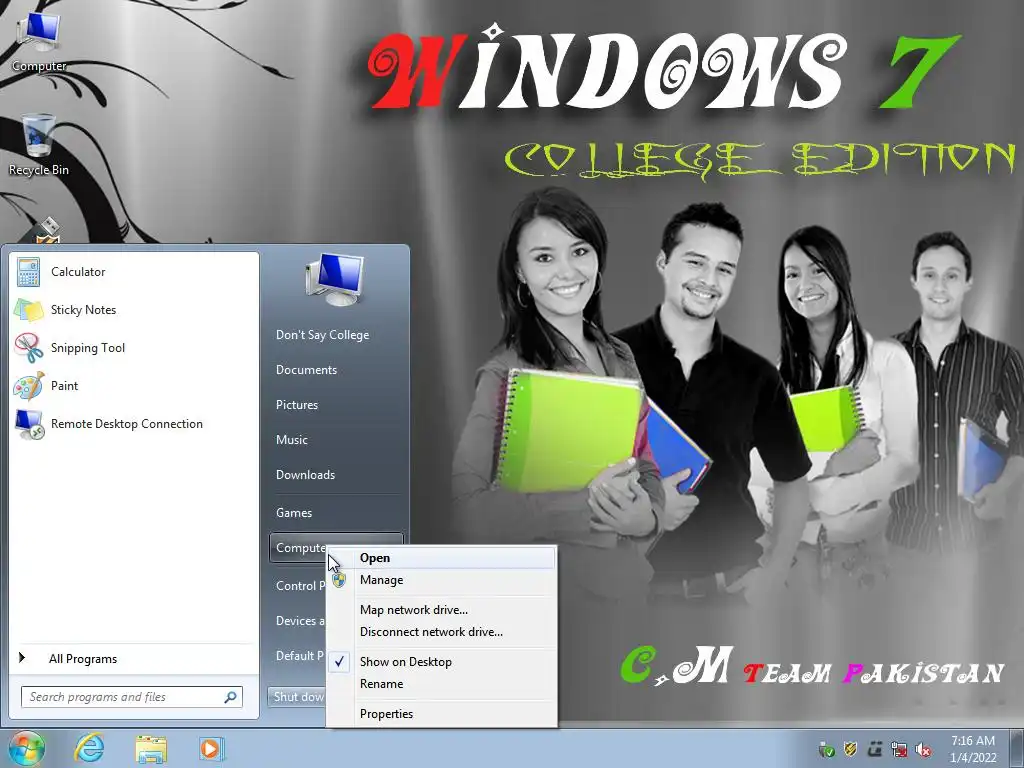
Task: Open the Calculator icon in Start menu
Action: click(28, 272)
